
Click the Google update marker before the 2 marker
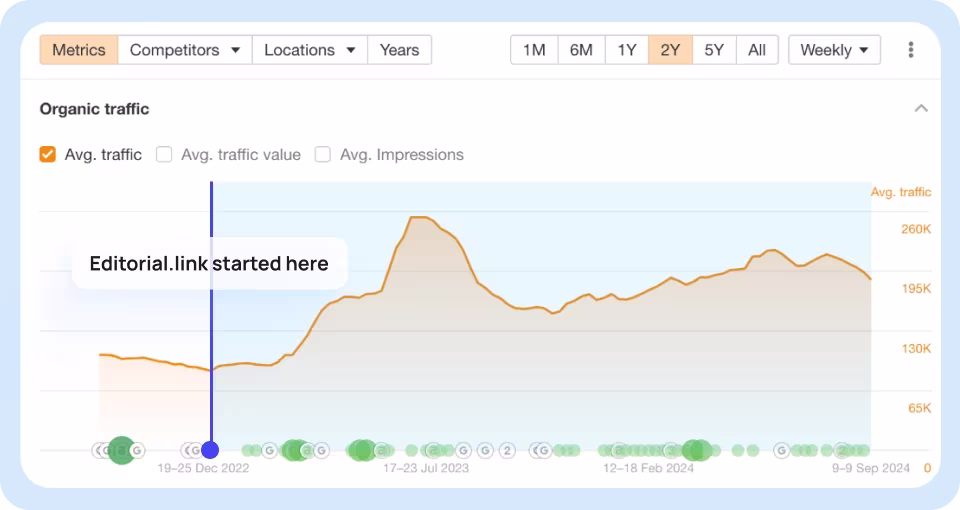[x=485, y=450]
